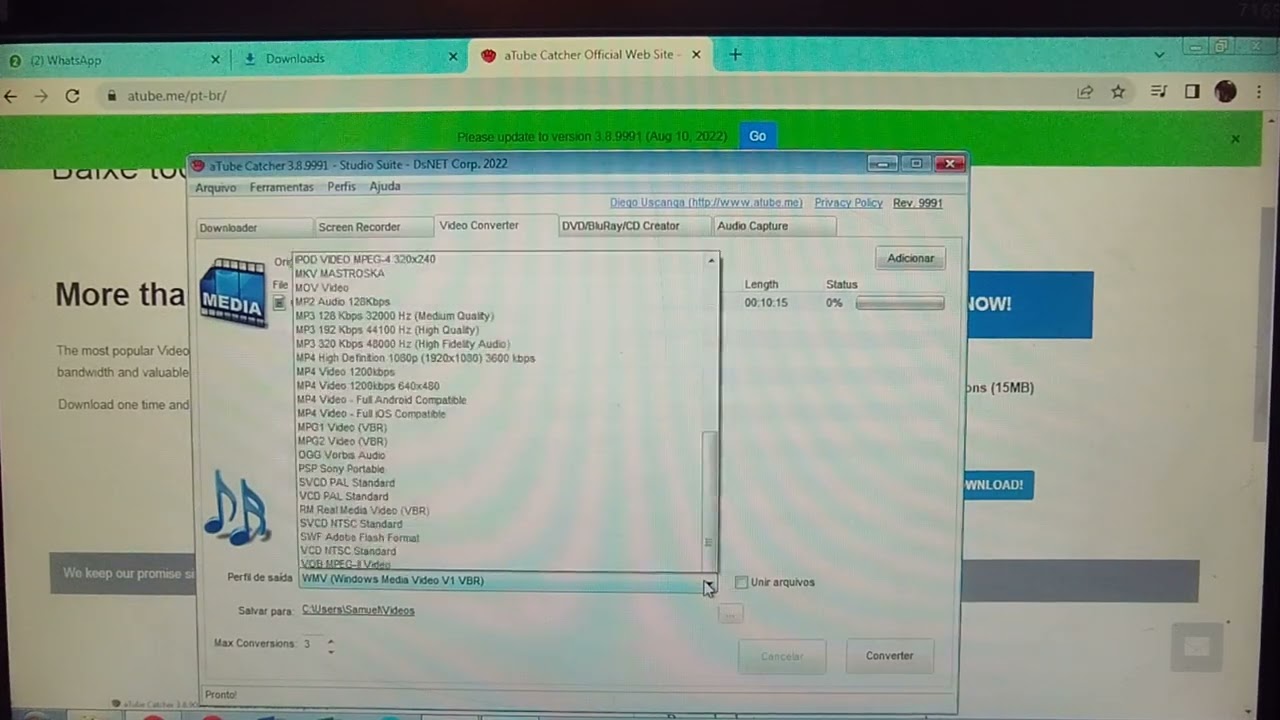Click the Status column header
The image size is (1280, 720).
point(841,285)
